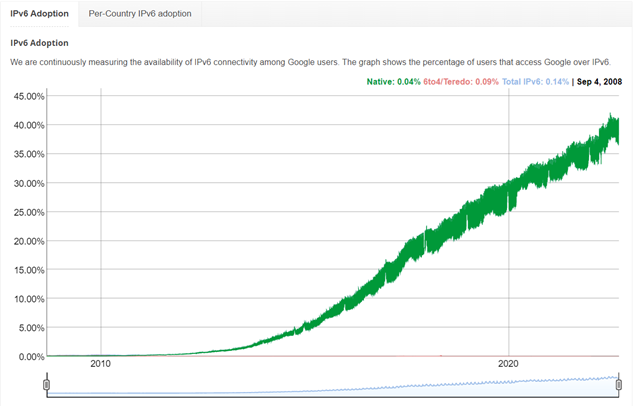Click the blue overview mini chart below the graph
This screenshot has width=633, height=406.
(x=333, y=387)
